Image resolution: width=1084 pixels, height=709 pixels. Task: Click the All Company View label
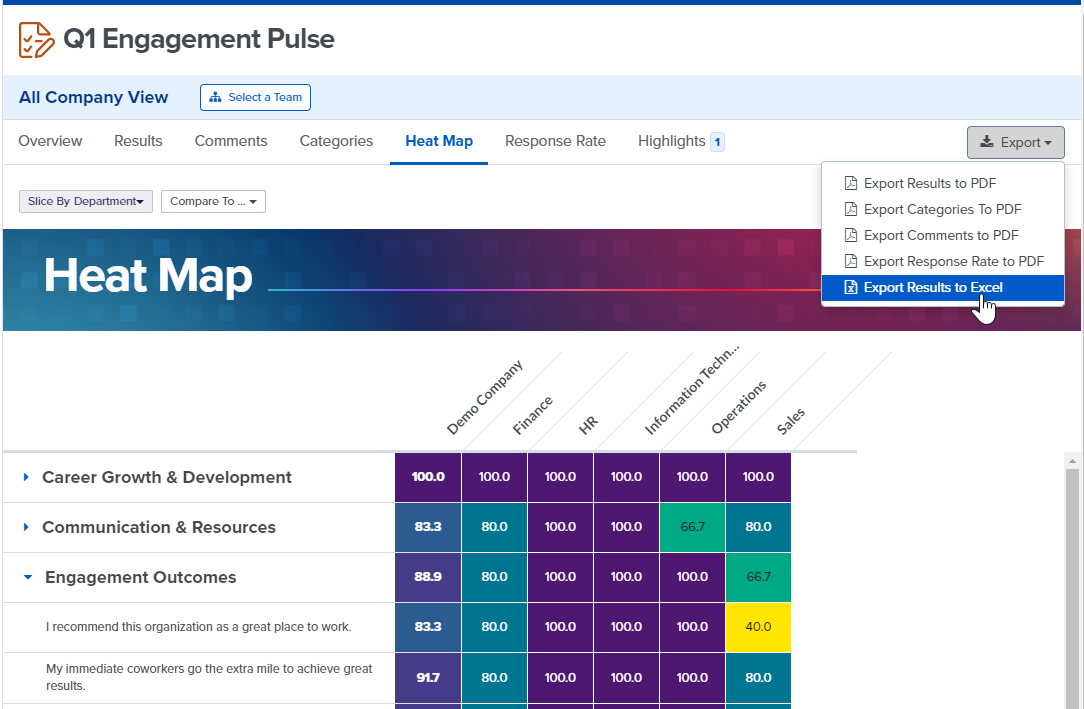[93, 97]
